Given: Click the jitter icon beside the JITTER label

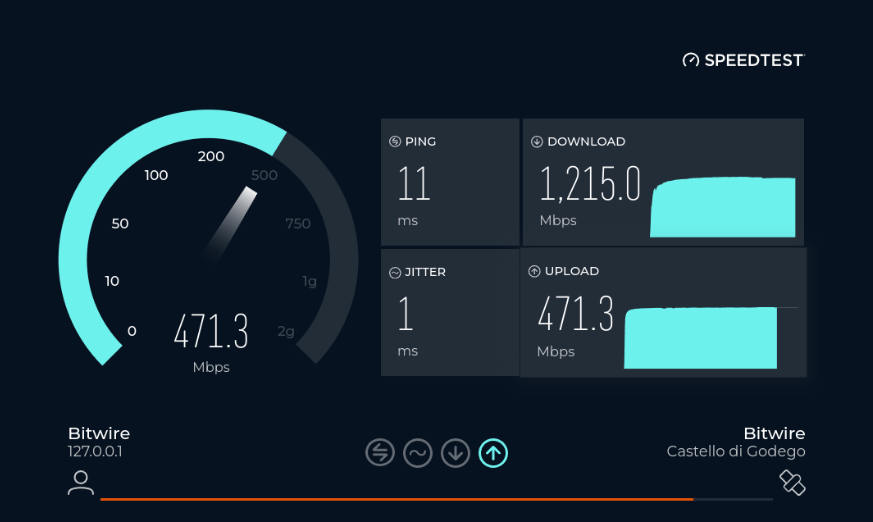Looking at the screenshot, I should coord(395,272).
